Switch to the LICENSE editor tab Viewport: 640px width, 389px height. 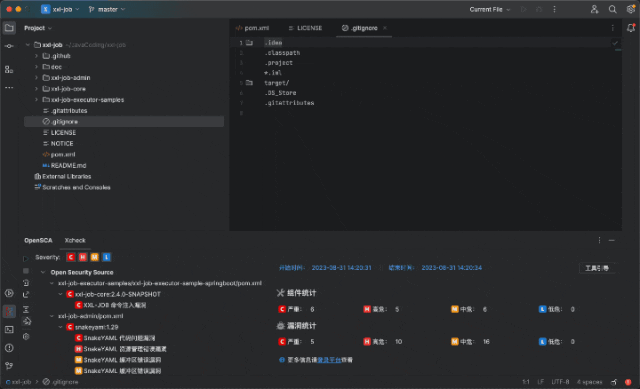[x=305, y=28]
